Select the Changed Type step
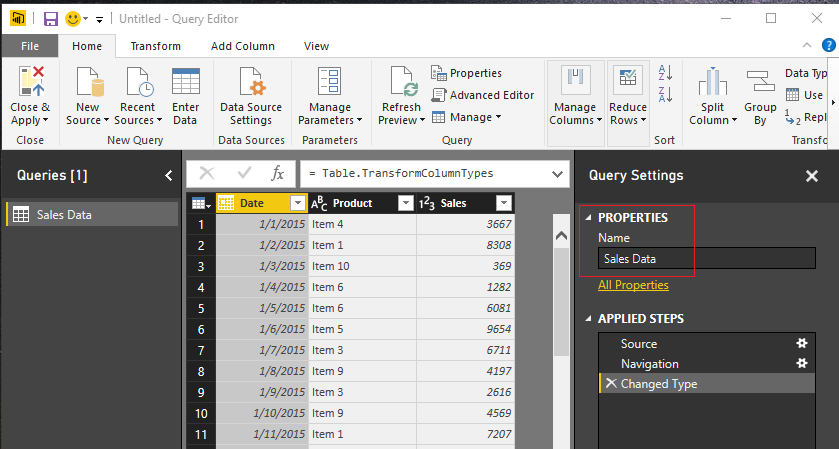 coord(707,384)
